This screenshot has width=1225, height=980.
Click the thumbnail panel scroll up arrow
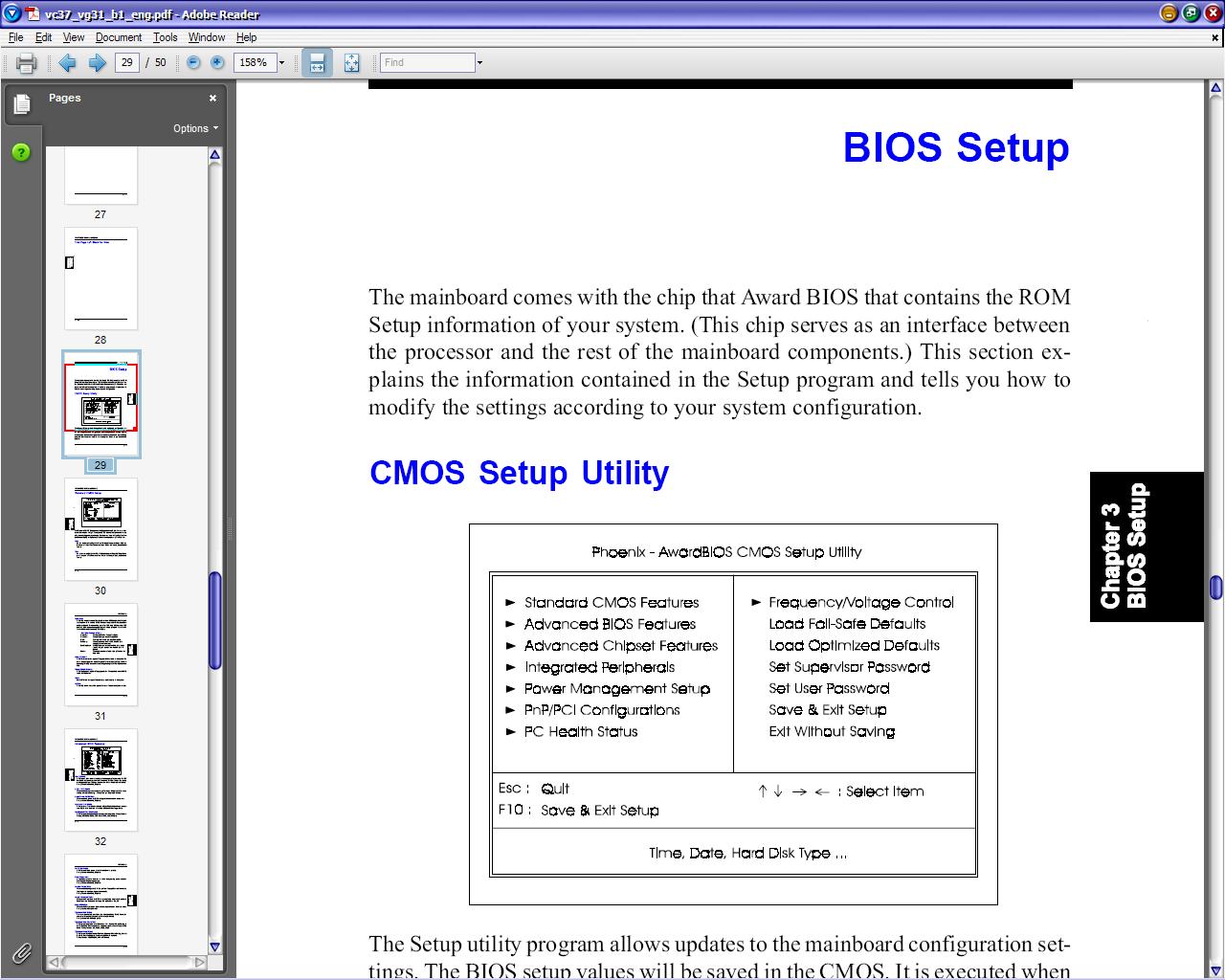pos(215,155)
